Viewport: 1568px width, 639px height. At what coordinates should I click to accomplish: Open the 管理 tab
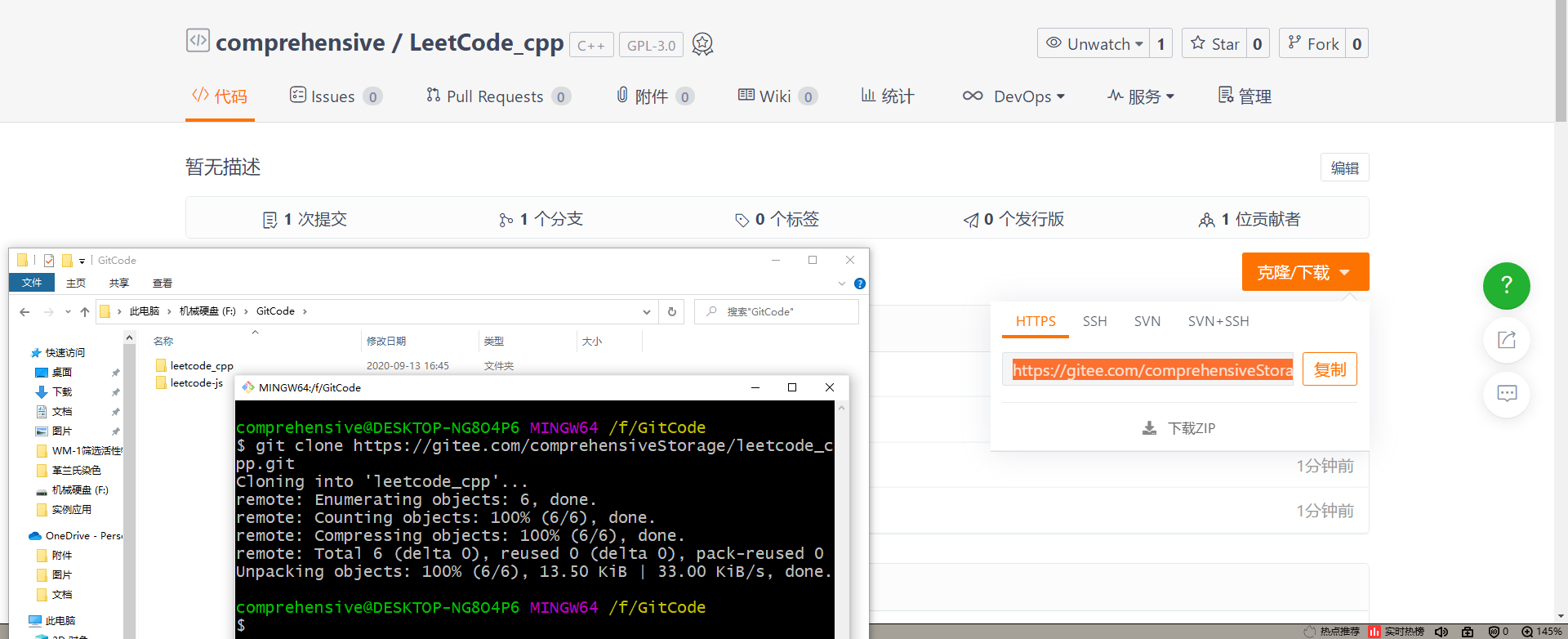pos(1245,96)
